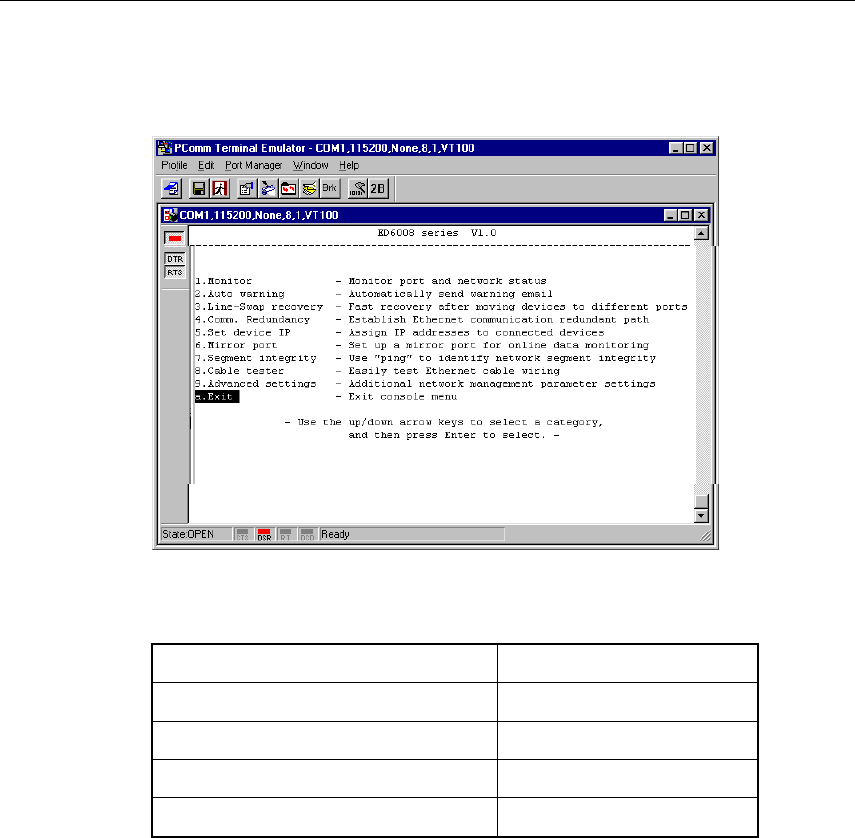Maximize the COM1 child window
The image size is (855, 838).
click(685, 215)
